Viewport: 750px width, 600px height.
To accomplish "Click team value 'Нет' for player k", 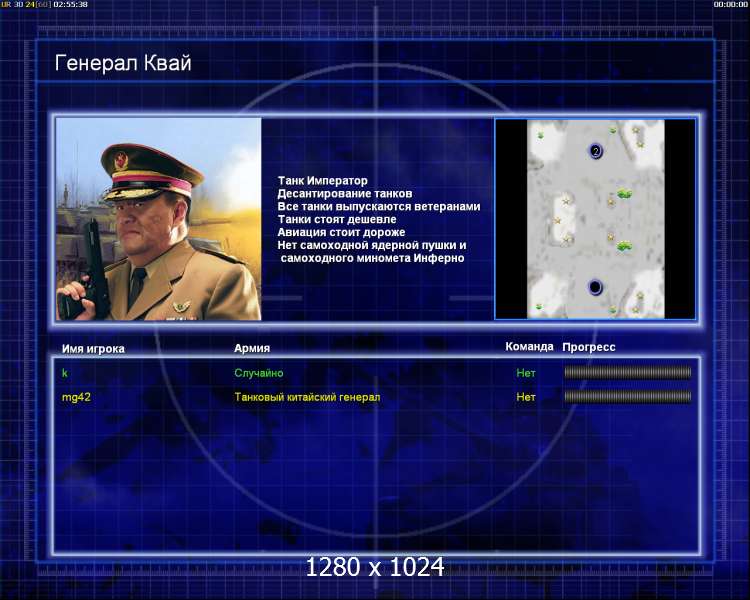I will [526, 373].
